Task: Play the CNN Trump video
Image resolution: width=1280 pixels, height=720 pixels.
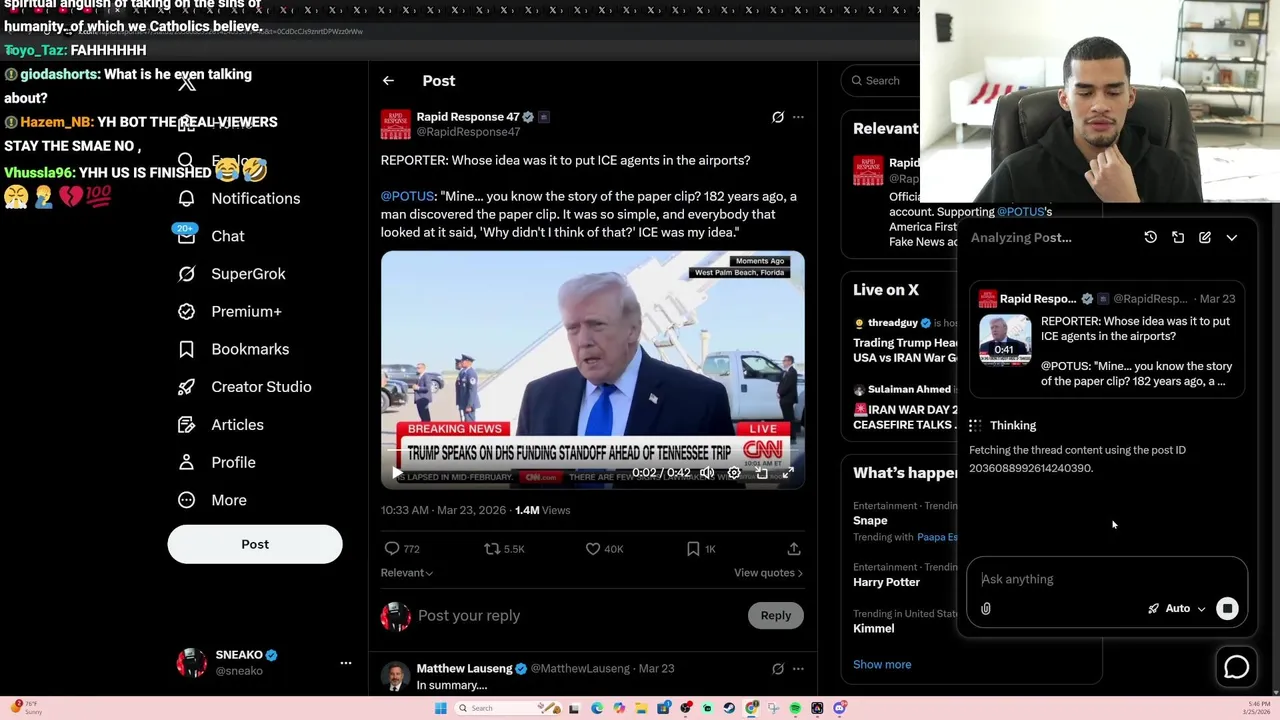Action: coord(397,473)
